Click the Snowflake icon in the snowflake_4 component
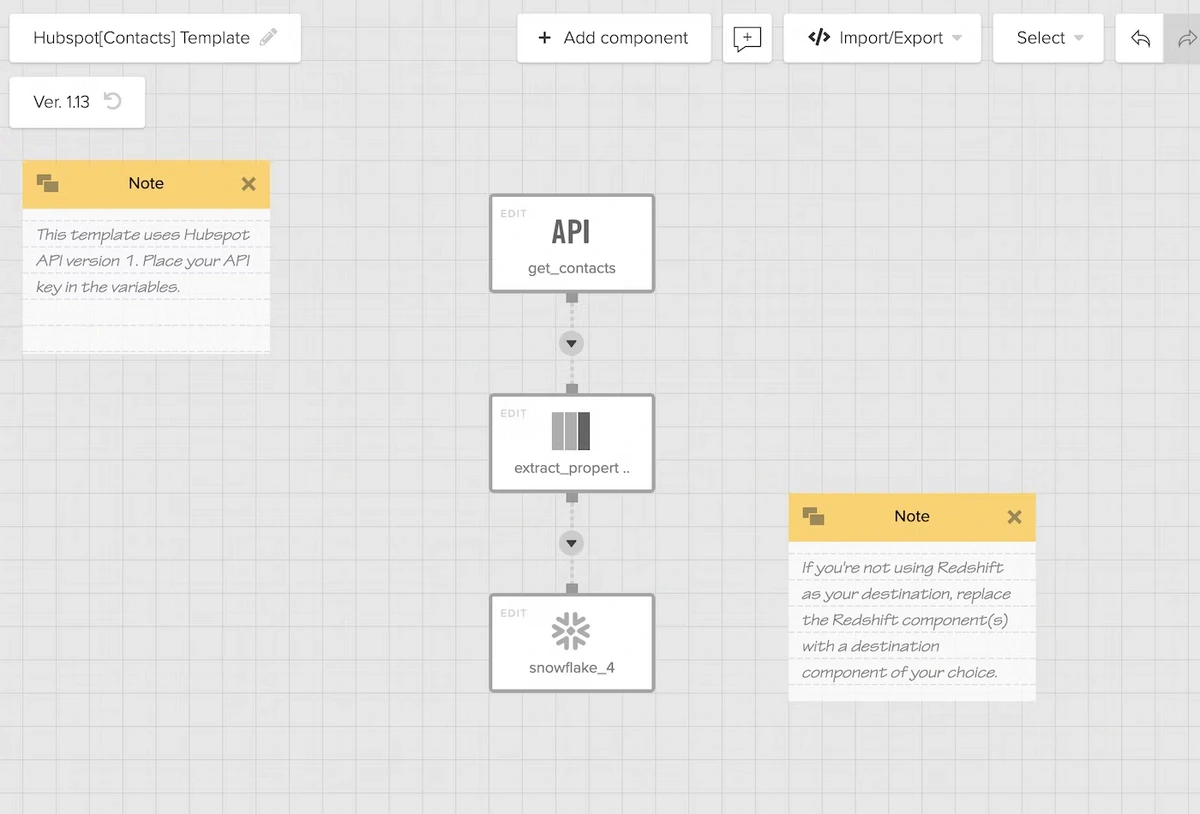Viewport: 1200px width, 814px height. point(571,631)
